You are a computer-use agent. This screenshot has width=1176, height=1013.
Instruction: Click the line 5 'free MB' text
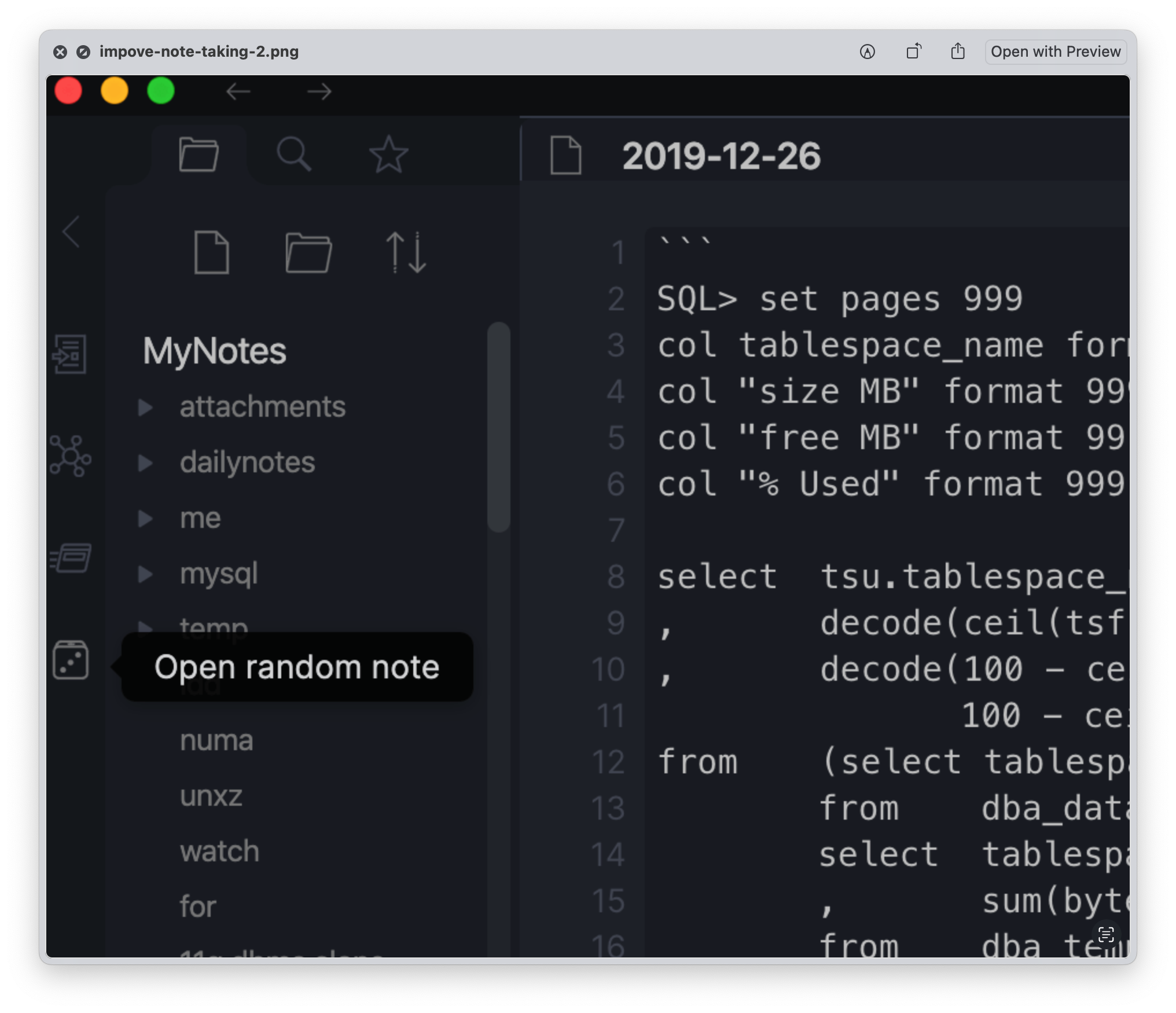(x=829, y=438)
